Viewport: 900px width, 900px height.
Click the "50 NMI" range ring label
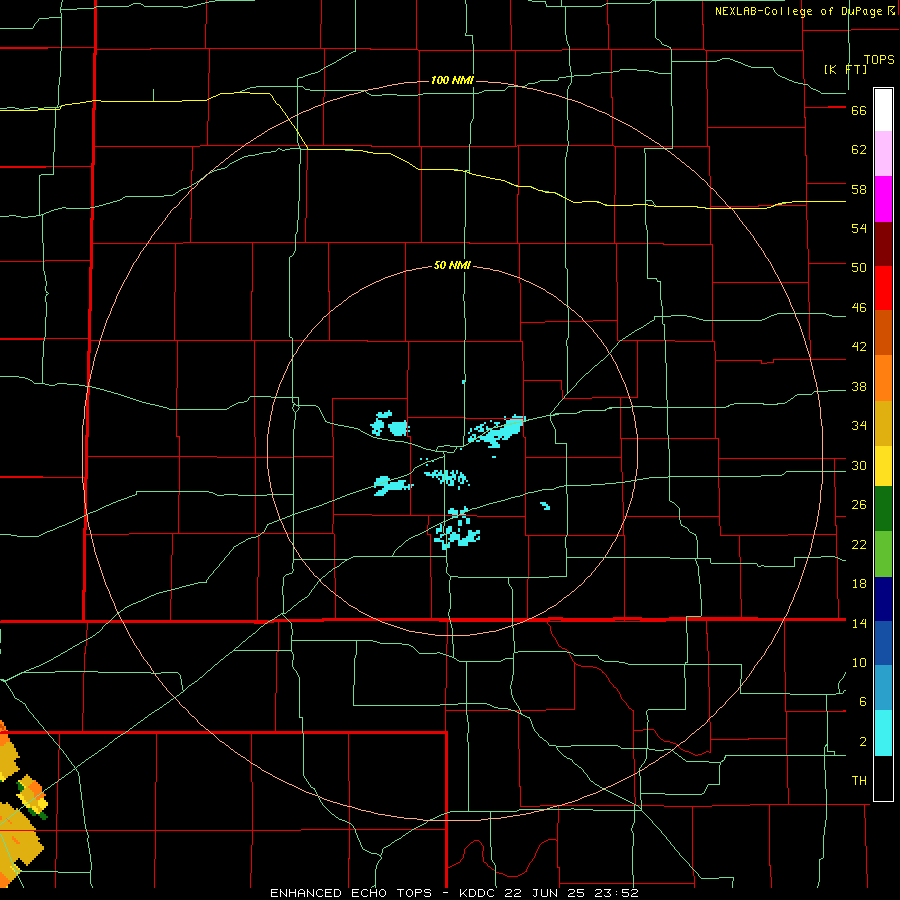tap(452, 265)
